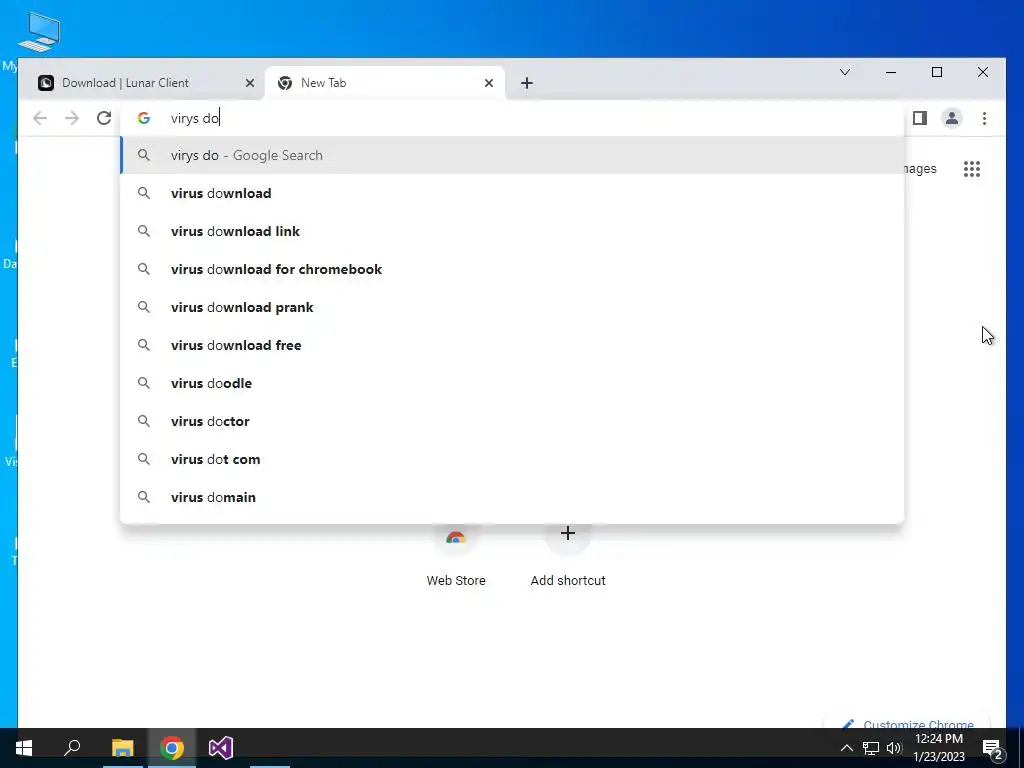Choose 'virus download' suggestion

point(513,193)
